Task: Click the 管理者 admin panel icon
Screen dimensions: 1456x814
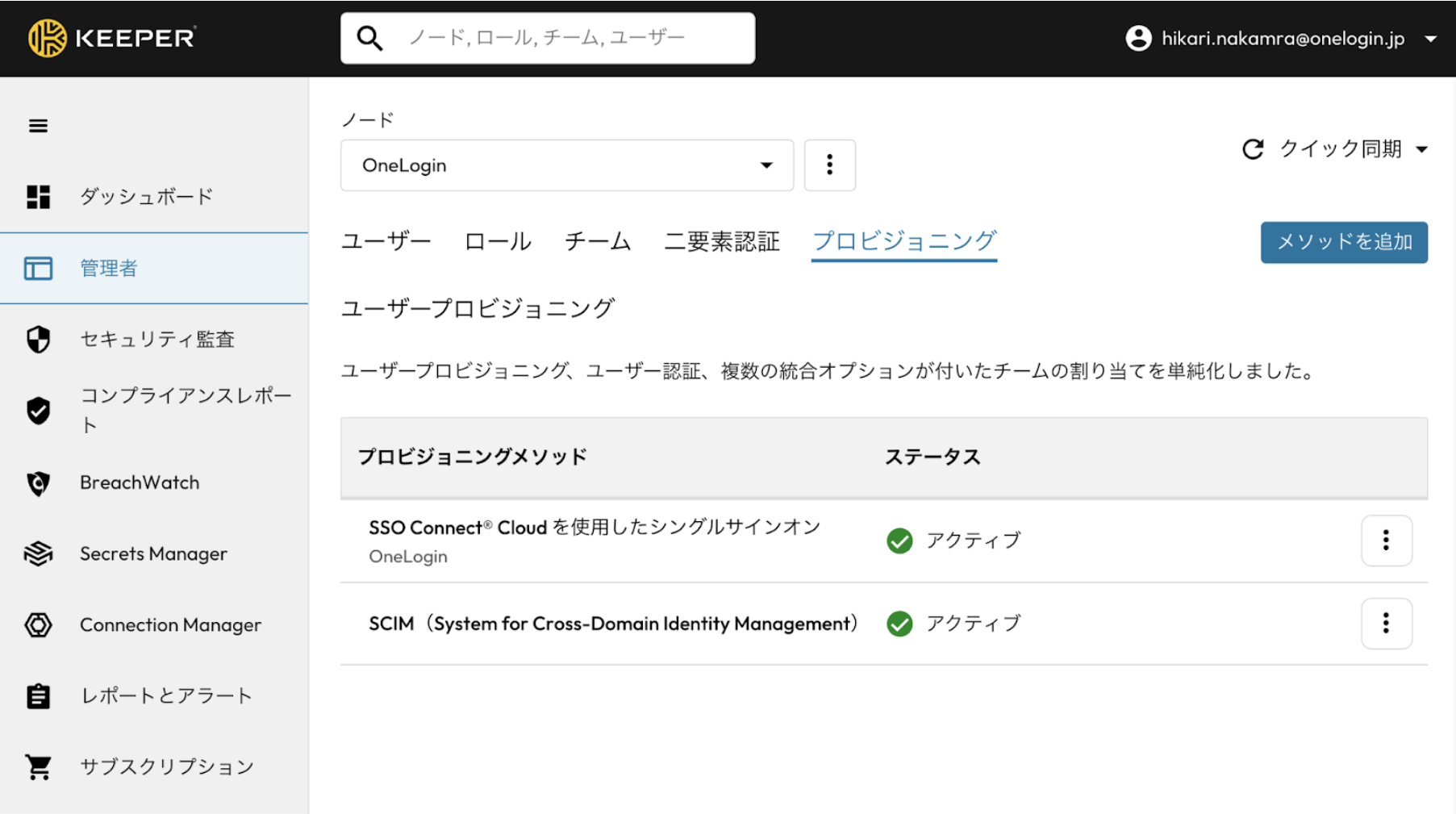Action: [x=38, y=268]
